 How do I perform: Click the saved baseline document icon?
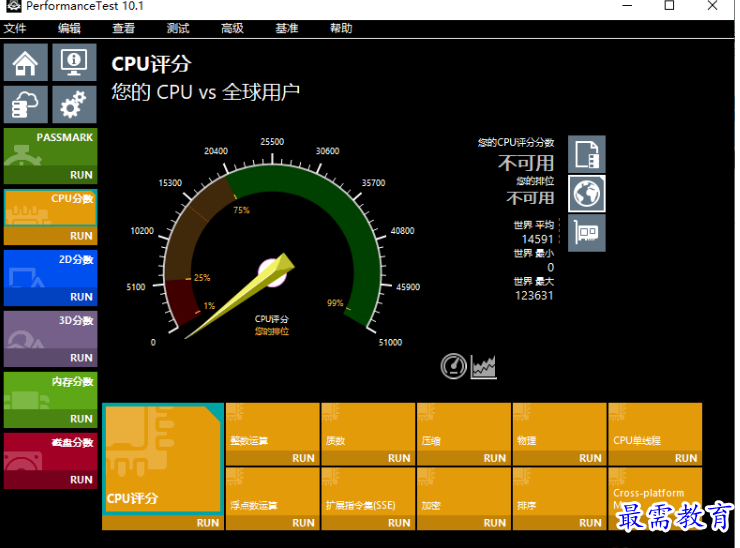pos(587,154)
